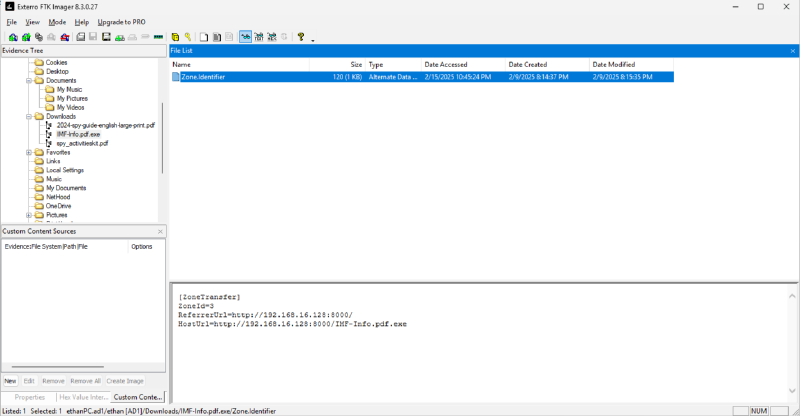Click the Detect EFS Encryption key icon
This screenshot has height=416, width=800.
coord(188,37)
